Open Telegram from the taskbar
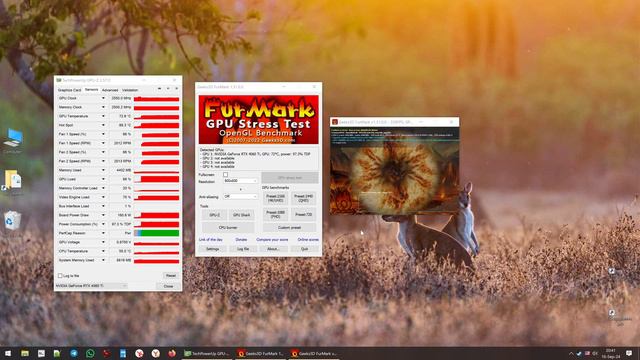Screen dimensions: 640x360 point(74,353)
